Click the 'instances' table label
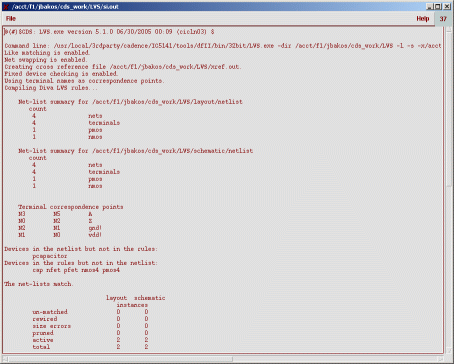 point(132,305)
